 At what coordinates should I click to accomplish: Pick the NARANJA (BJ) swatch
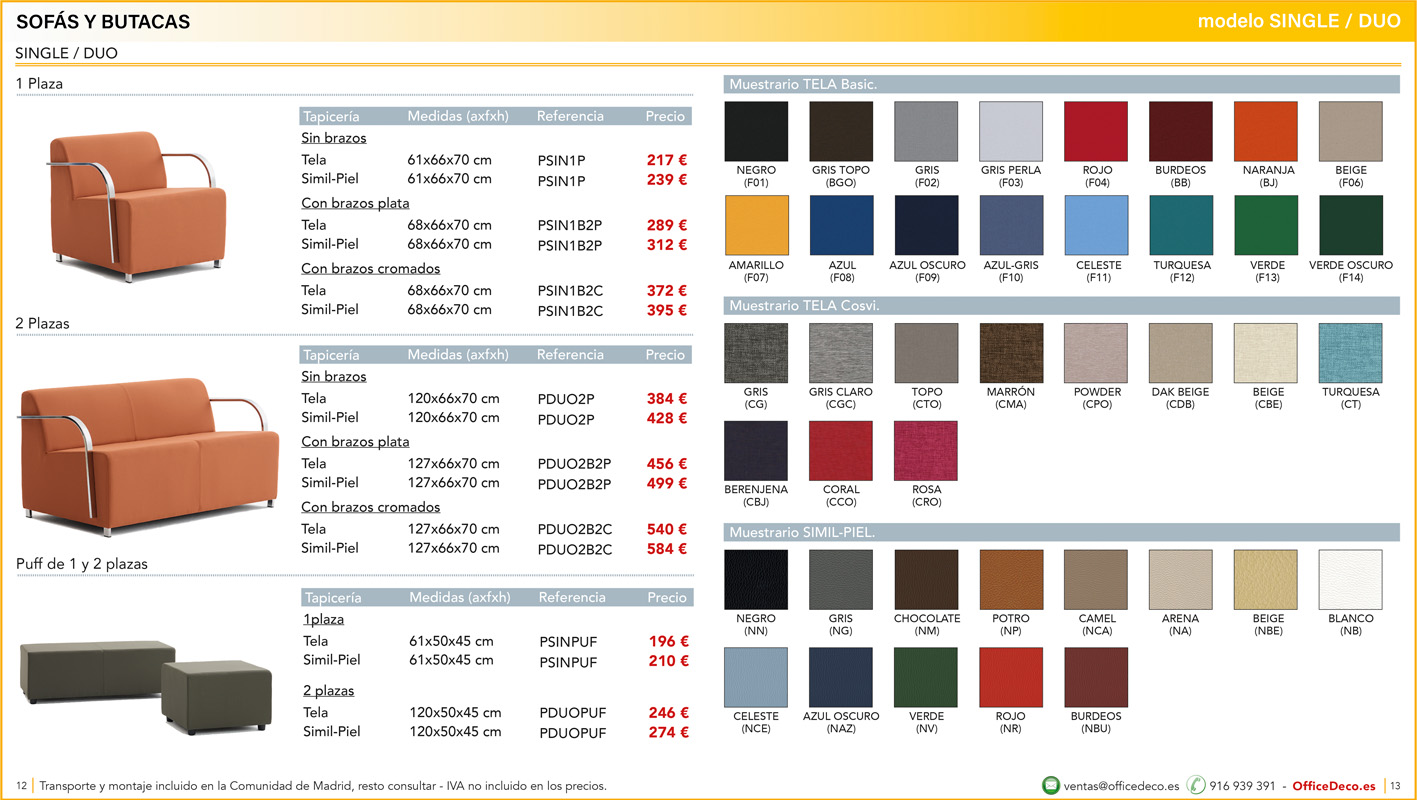1266,131
